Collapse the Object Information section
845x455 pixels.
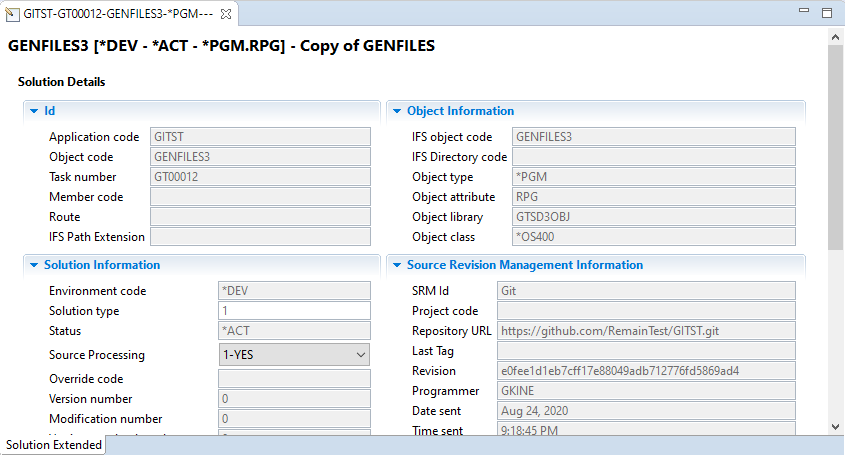coord(397,111)
